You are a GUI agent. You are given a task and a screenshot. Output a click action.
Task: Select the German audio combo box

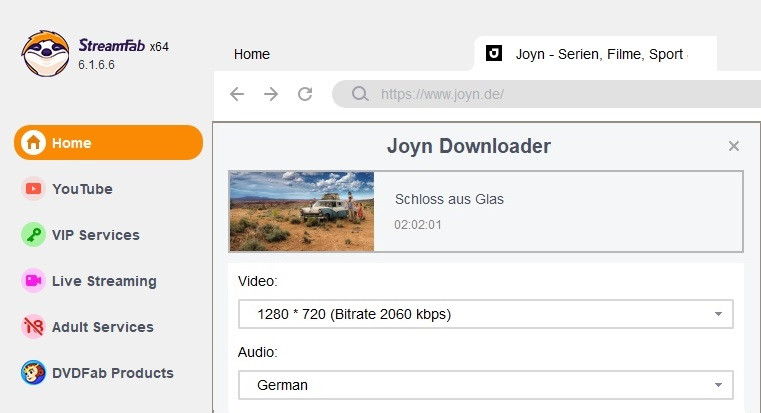coord(485,385)
